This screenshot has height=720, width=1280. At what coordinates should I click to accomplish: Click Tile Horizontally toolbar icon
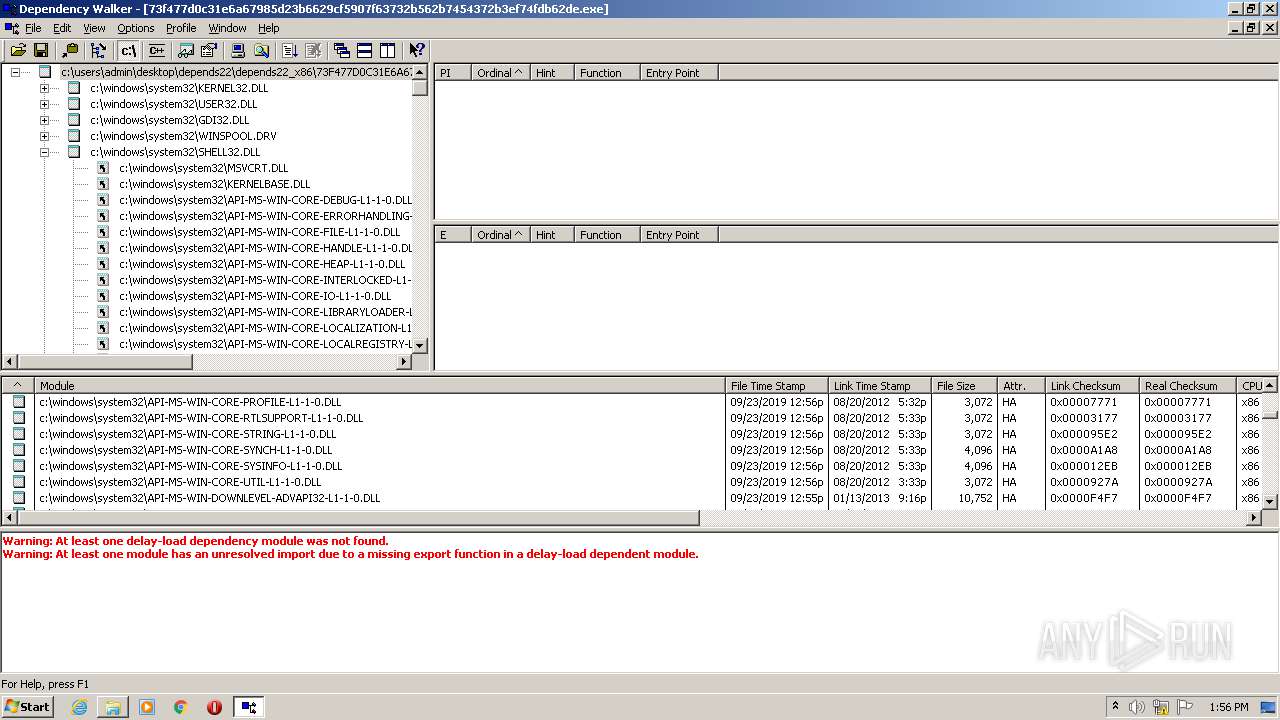click(365, 50)
